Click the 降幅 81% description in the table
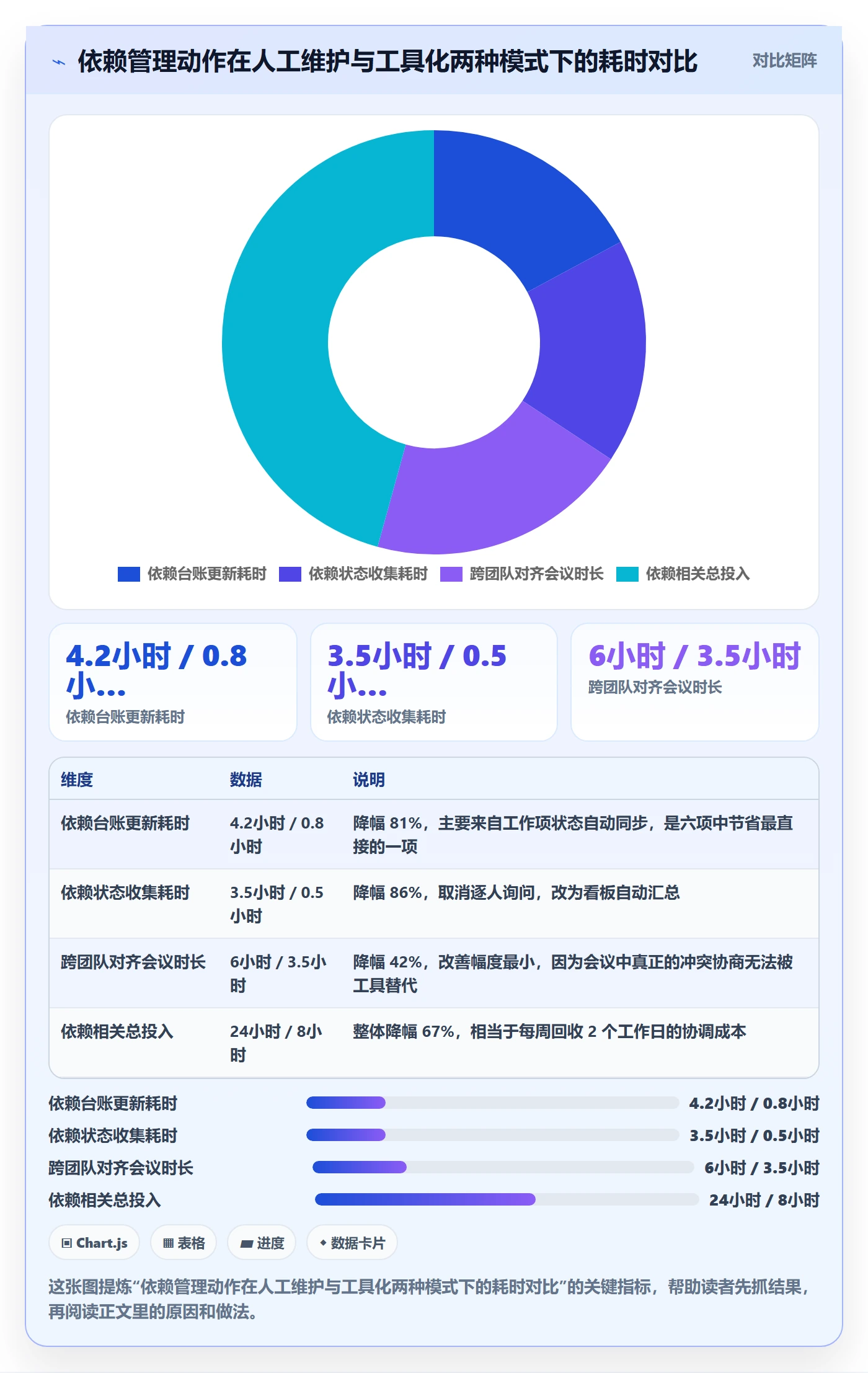The image size is (868, 1373). click(573, 835)
